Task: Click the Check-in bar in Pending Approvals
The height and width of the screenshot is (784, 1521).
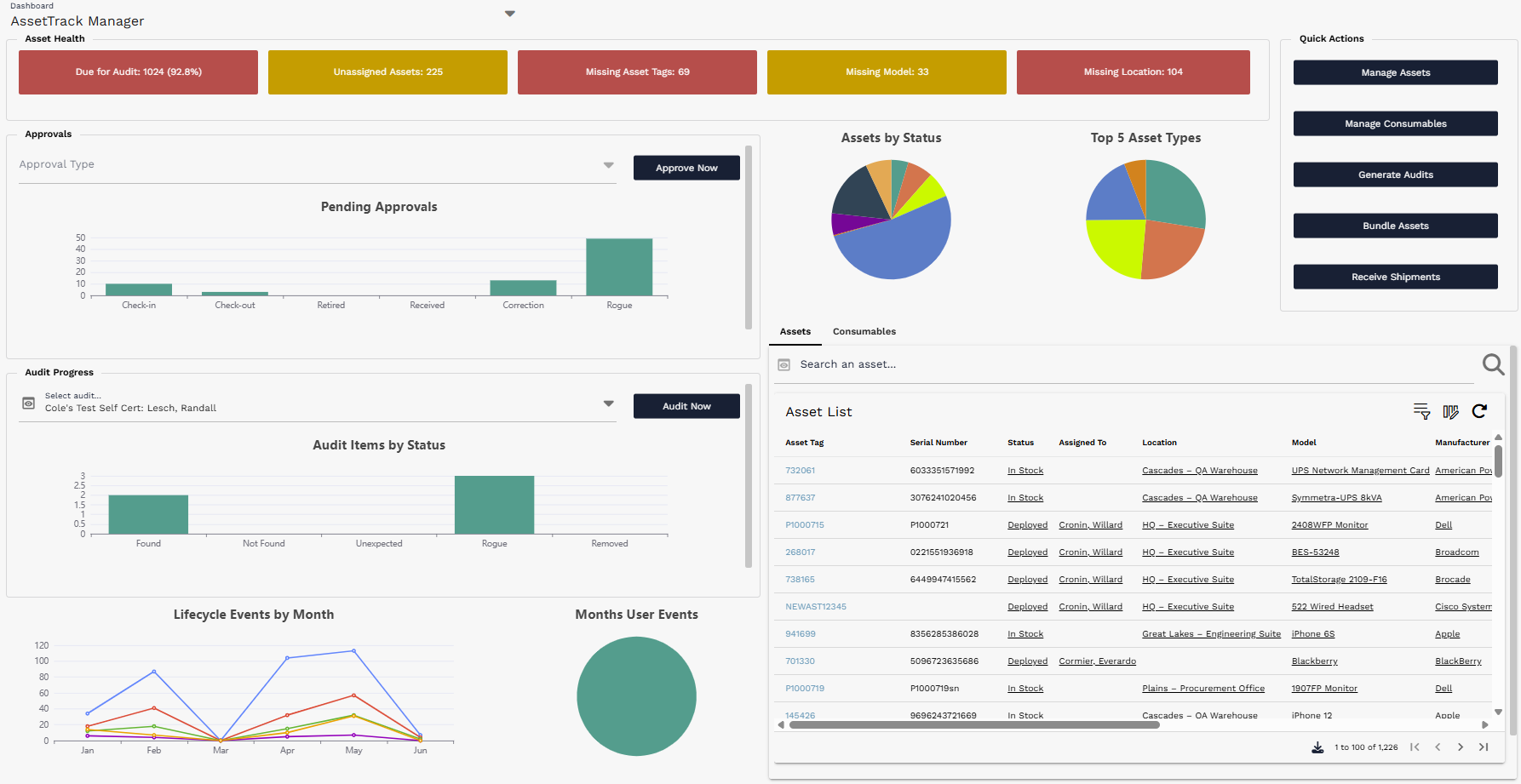Action: click(x=139, y=290)
